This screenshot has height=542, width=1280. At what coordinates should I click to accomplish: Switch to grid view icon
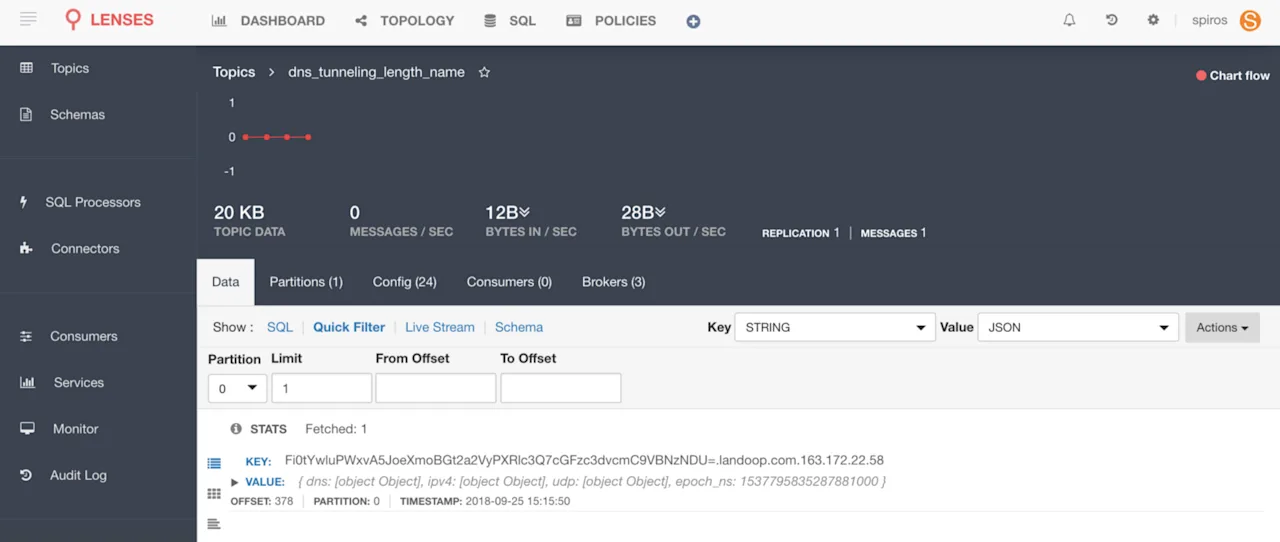coord(214,494)
